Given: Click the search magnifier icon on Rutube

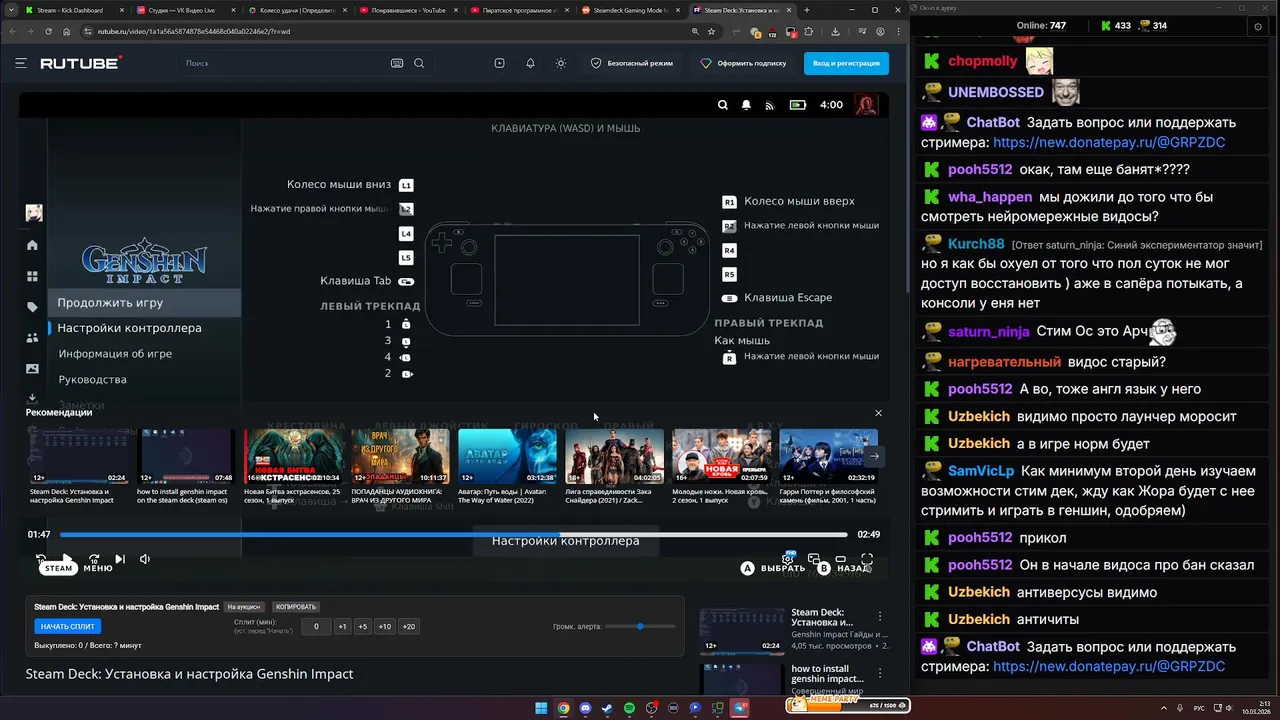Looking at the screenshot, I should click(419, 63).
